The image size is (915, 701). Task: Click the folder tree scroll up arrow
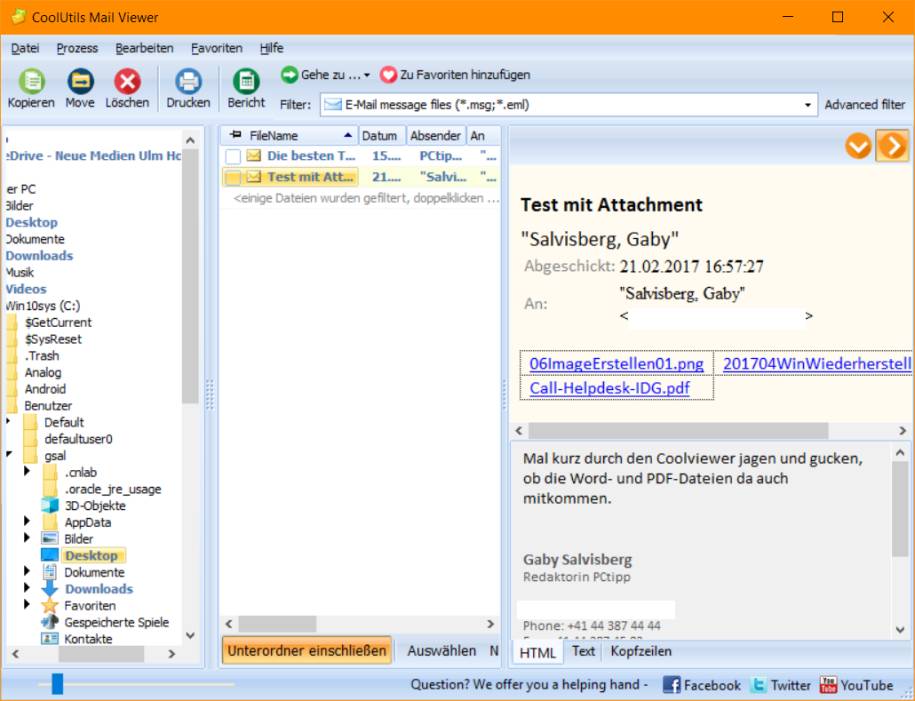tap(190, 140)
